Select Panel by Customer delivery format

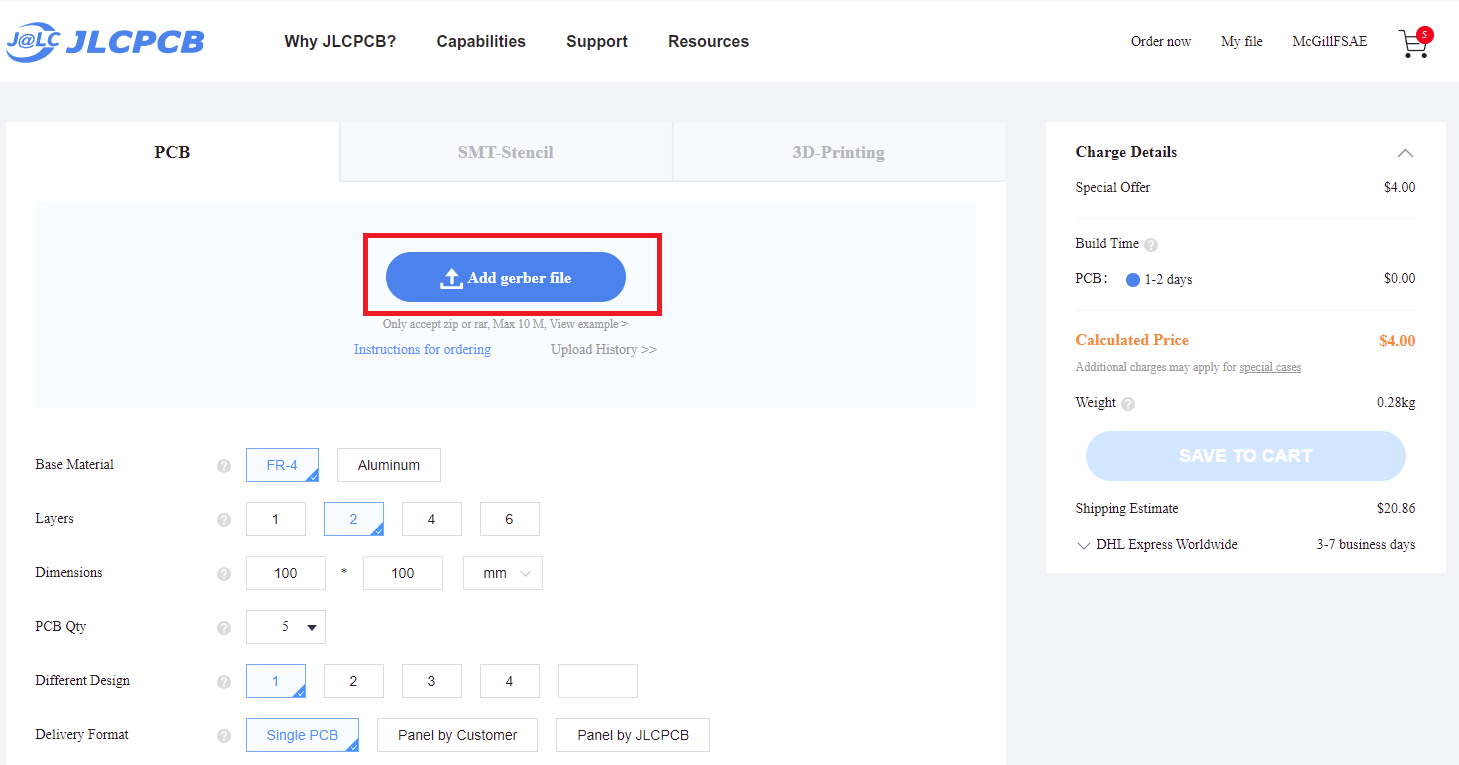coord(457,735)
